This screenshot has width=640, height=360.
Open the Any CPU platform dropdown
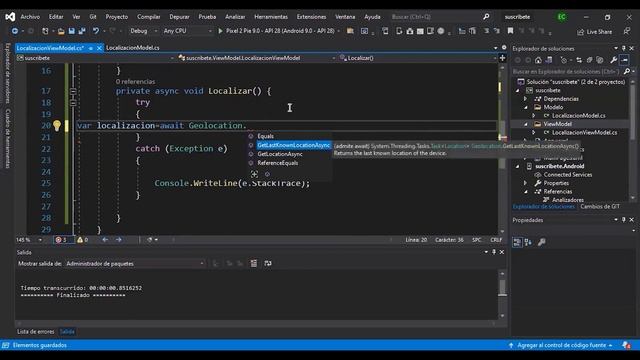tap(187, 31)
